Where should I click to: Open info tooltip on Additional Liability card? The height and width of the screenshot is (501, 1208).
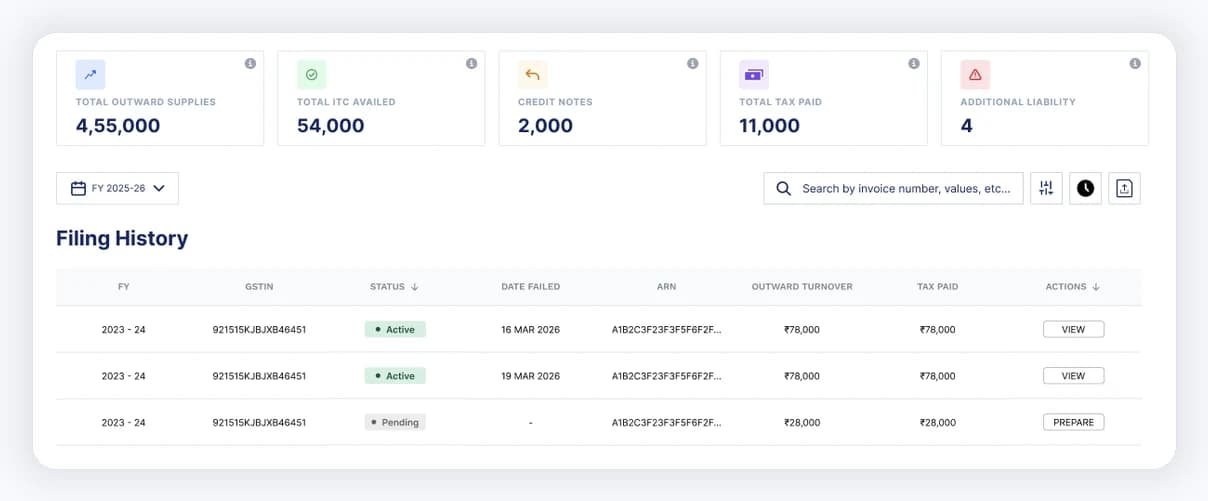click(x=1135, y=64)
